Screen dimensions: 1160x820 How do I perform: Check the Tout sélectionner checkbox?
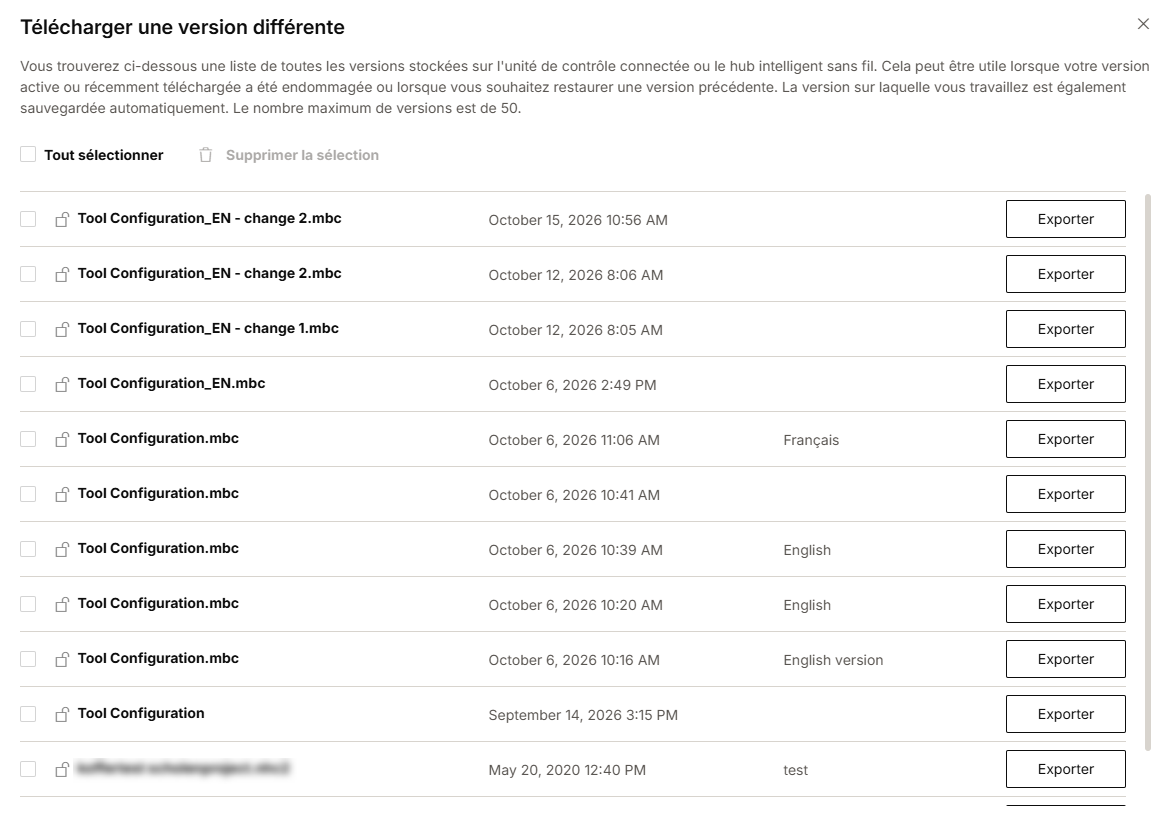(28, 154)
